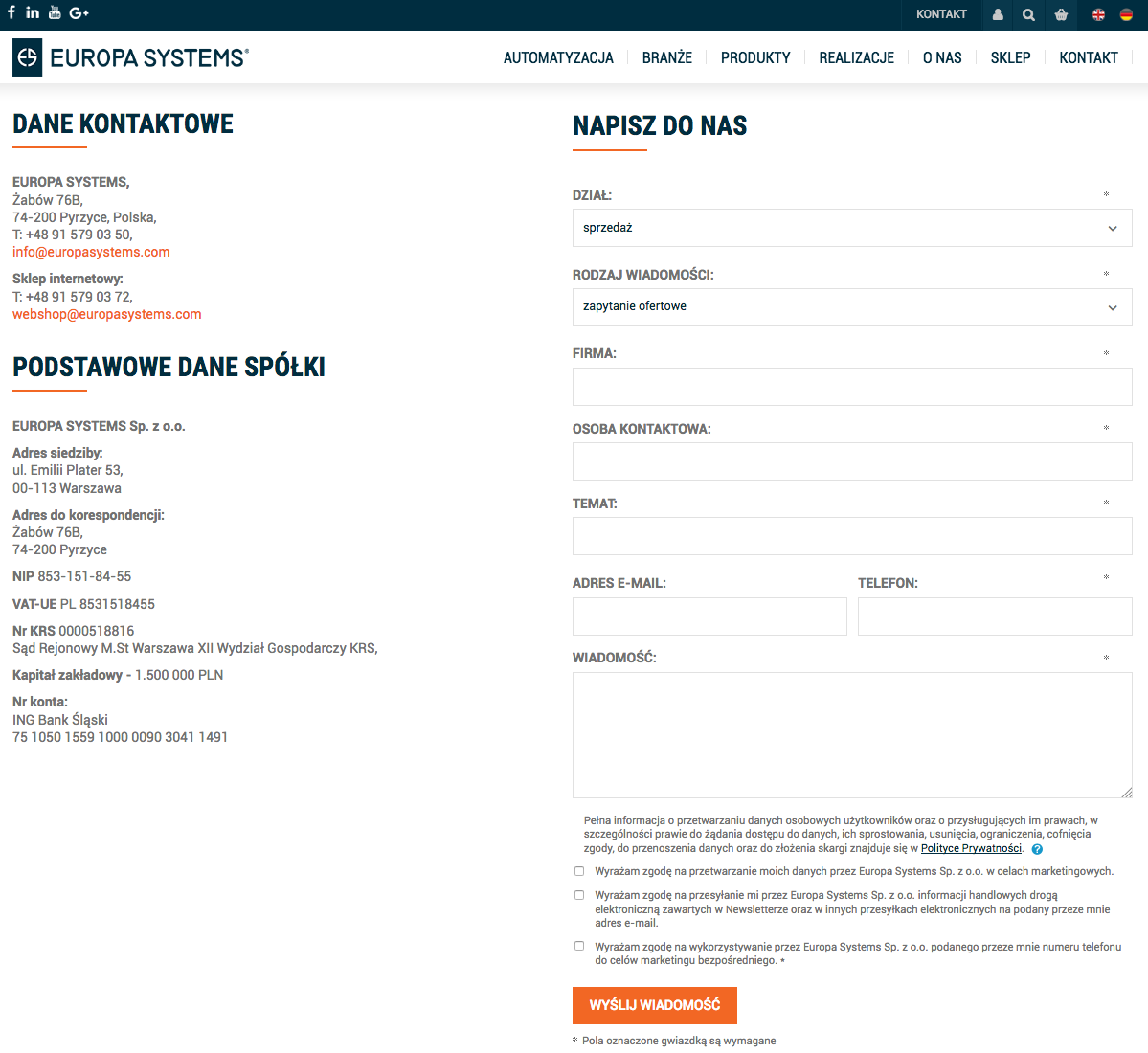Click the Nr KRS 0000518816 text

tap(73, 631)
